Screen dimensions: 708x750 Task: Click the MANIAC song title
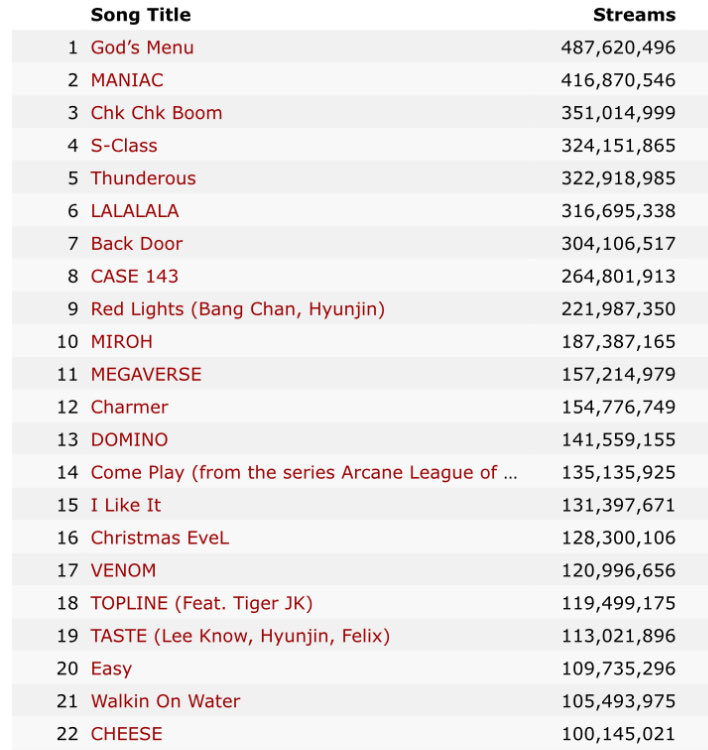[127, 80]
